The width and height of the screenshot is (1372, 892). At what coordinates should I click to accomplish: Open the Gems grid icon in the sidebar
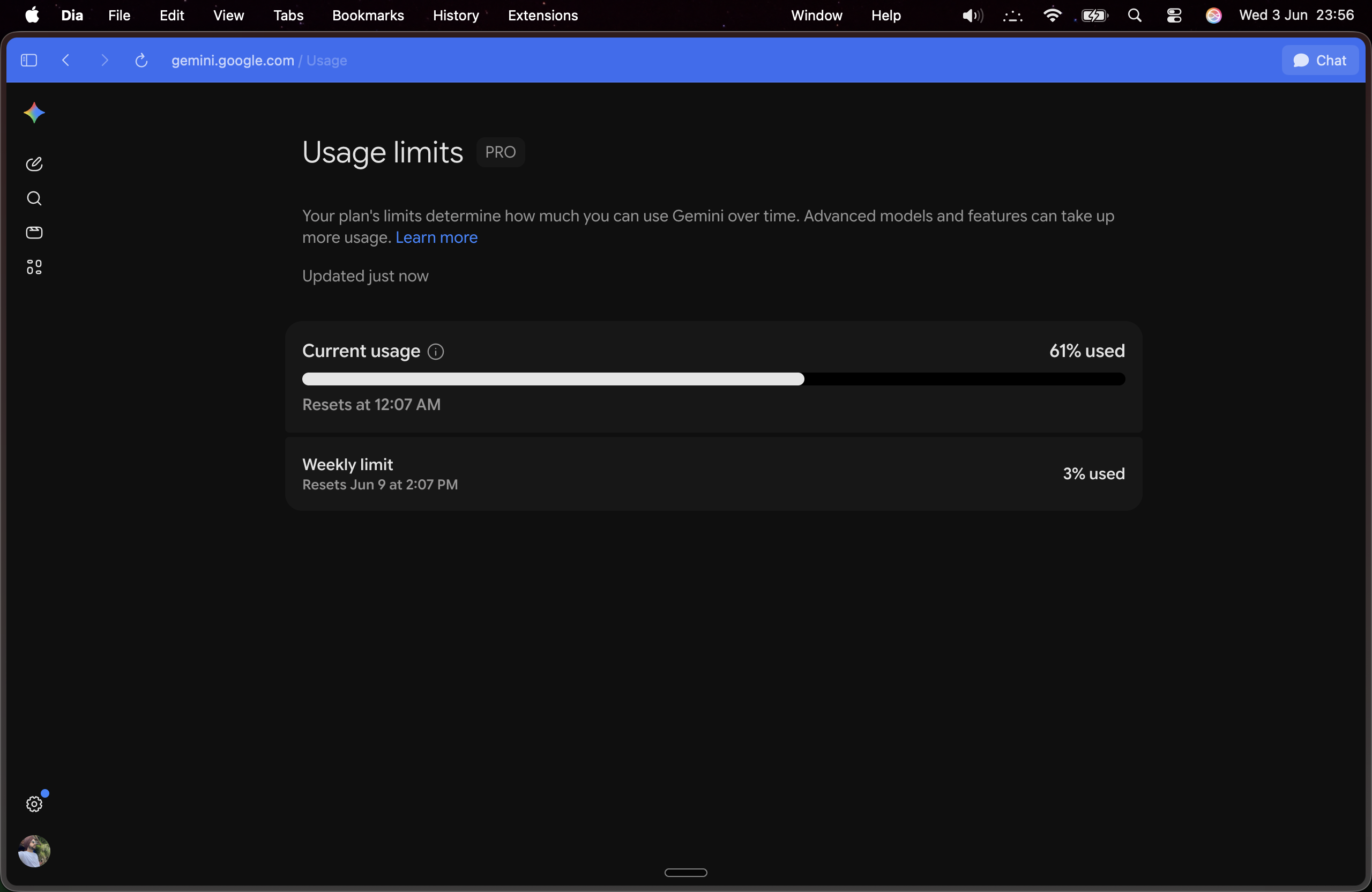pos(34,267)
